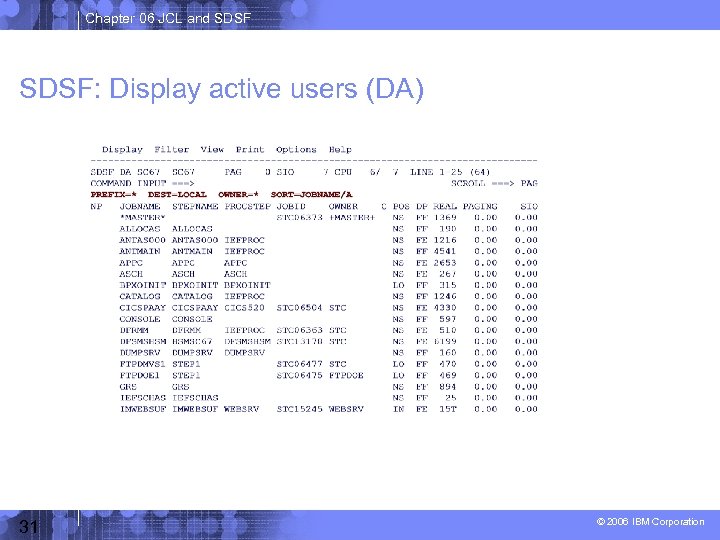Click the PAGING column header

coord(480,206)
